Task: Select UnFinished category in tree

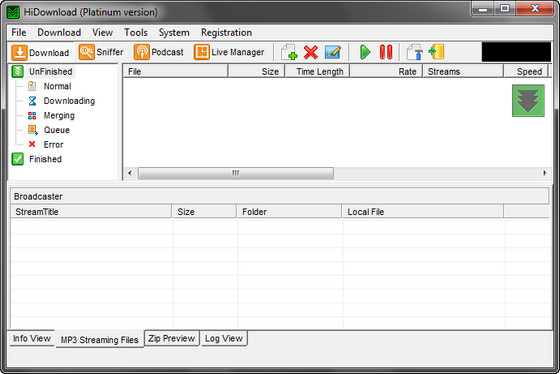Action: [51, 71]
